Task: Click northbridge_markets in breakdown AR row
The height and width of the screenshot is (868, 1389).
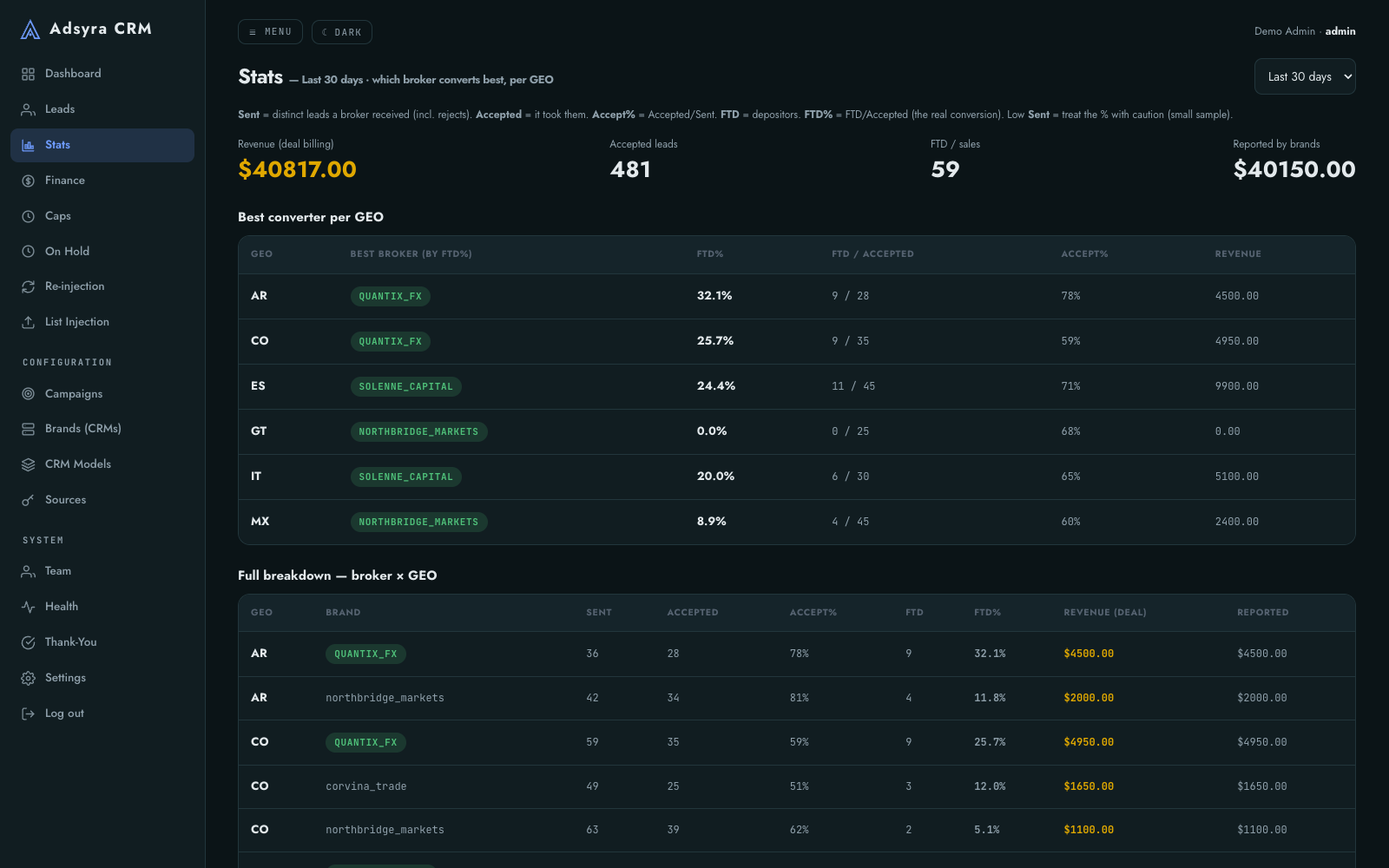Action: pos(385,698)
